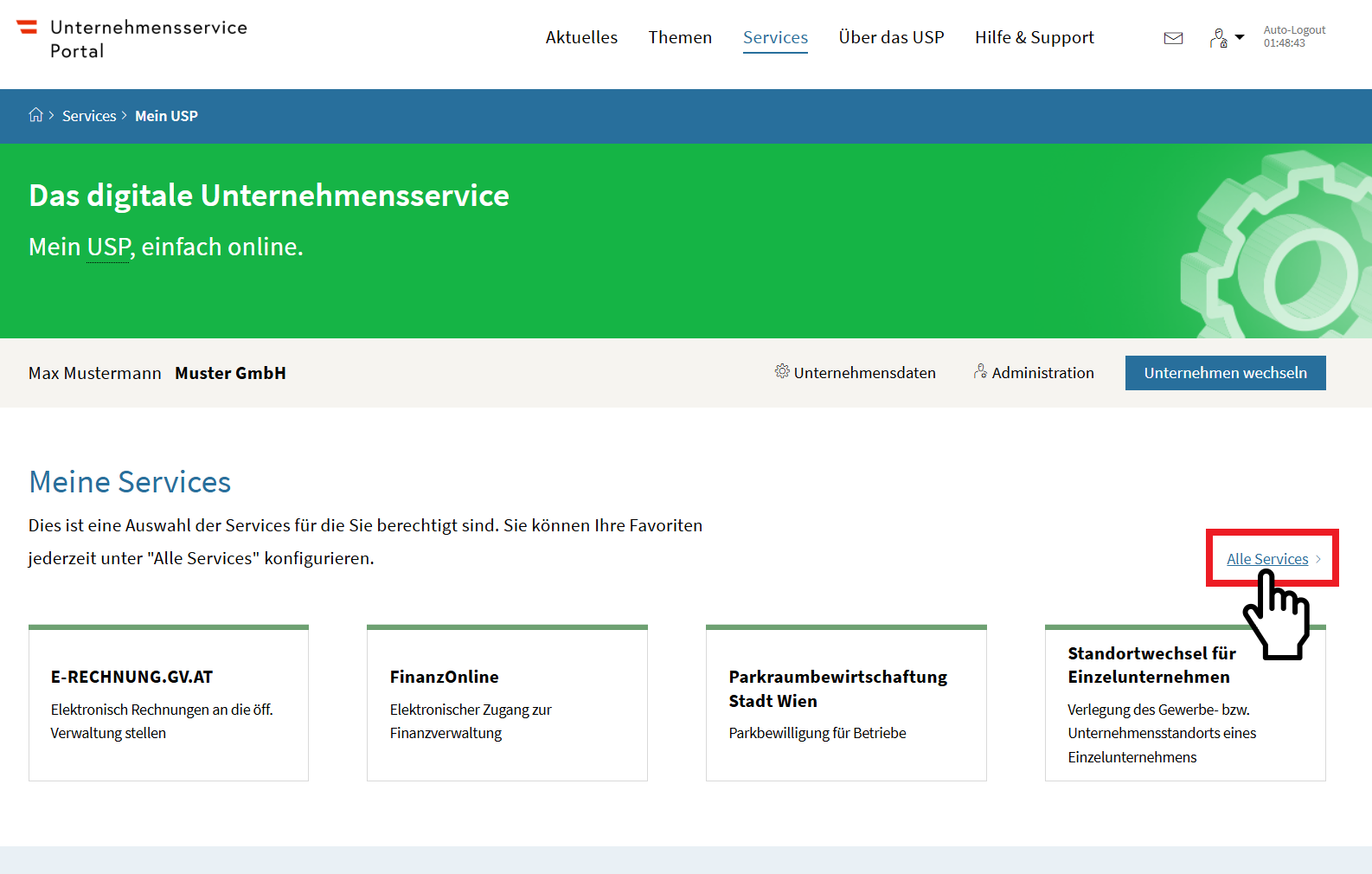This screenshot has width=1372, height=874.
Task: Open the mail envelope icon
Action: click(1173, 38)
